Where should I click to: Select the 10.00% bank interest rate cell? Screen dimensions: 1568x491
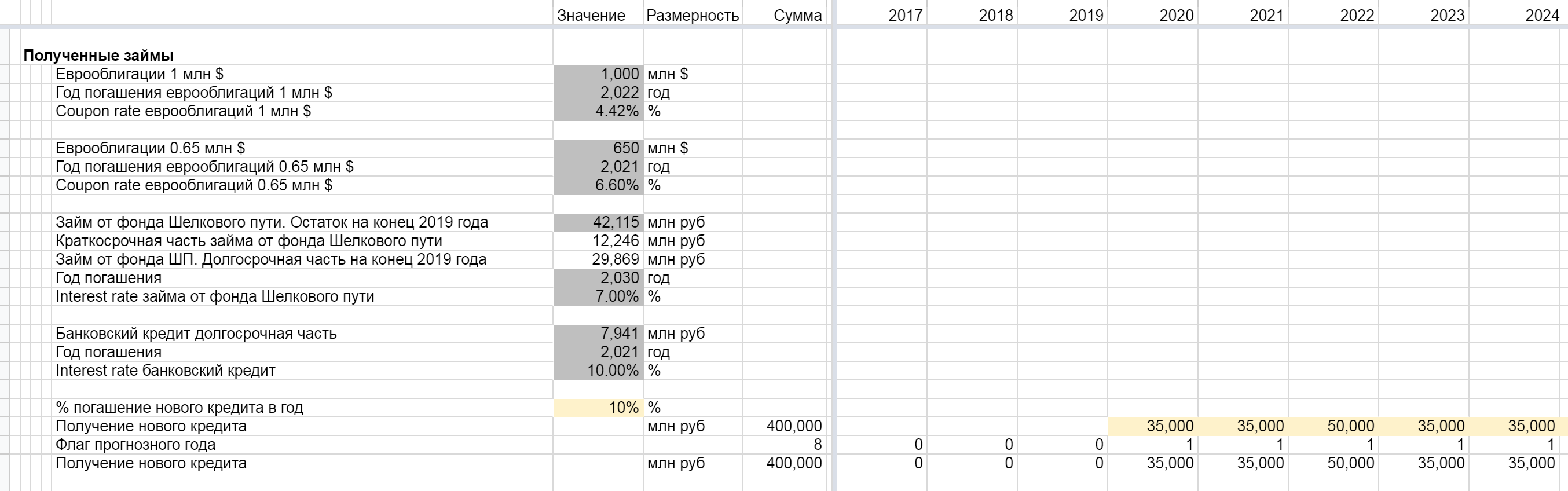tap(598, 371)
